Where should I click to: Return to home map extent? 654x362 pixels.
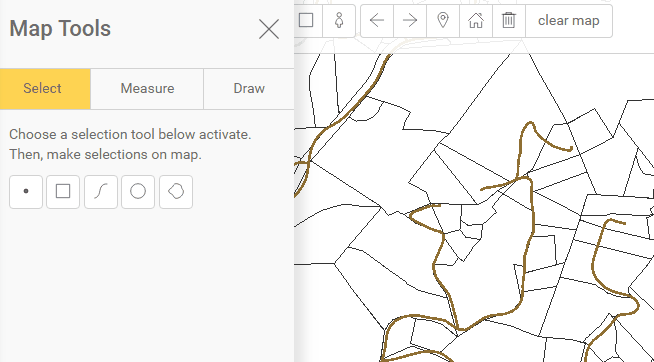point(476,21)
